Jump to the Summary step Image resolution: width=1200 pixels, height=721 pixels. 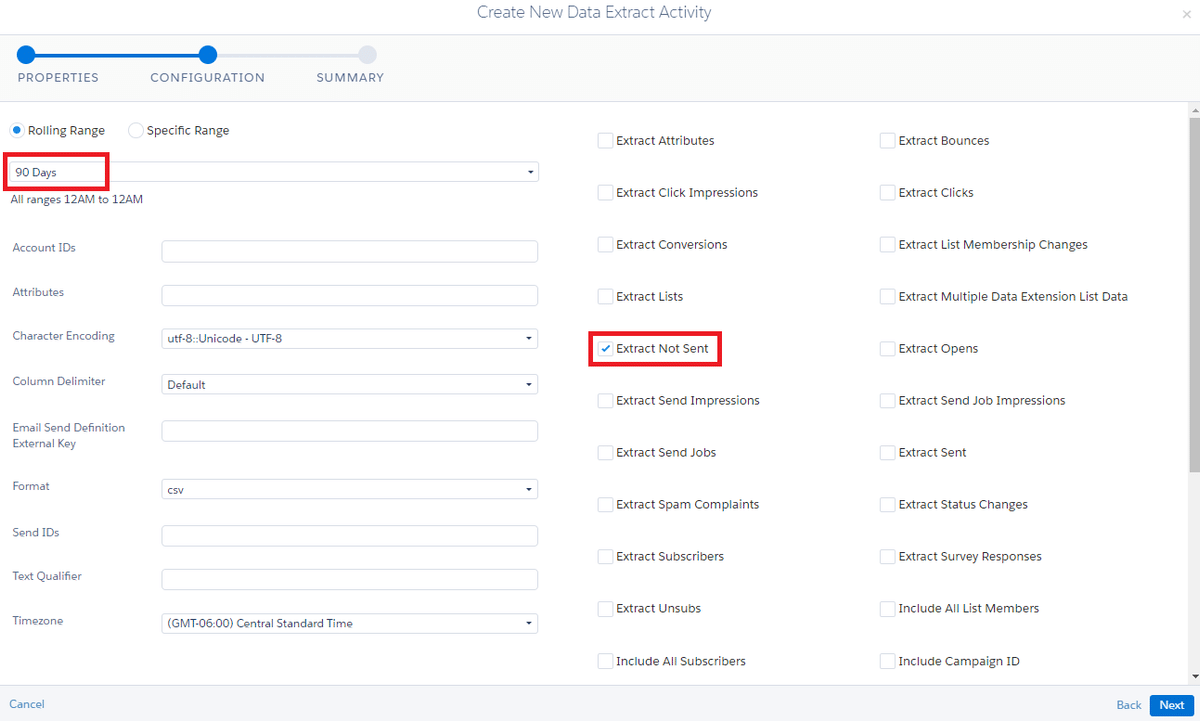click(367, 55)
